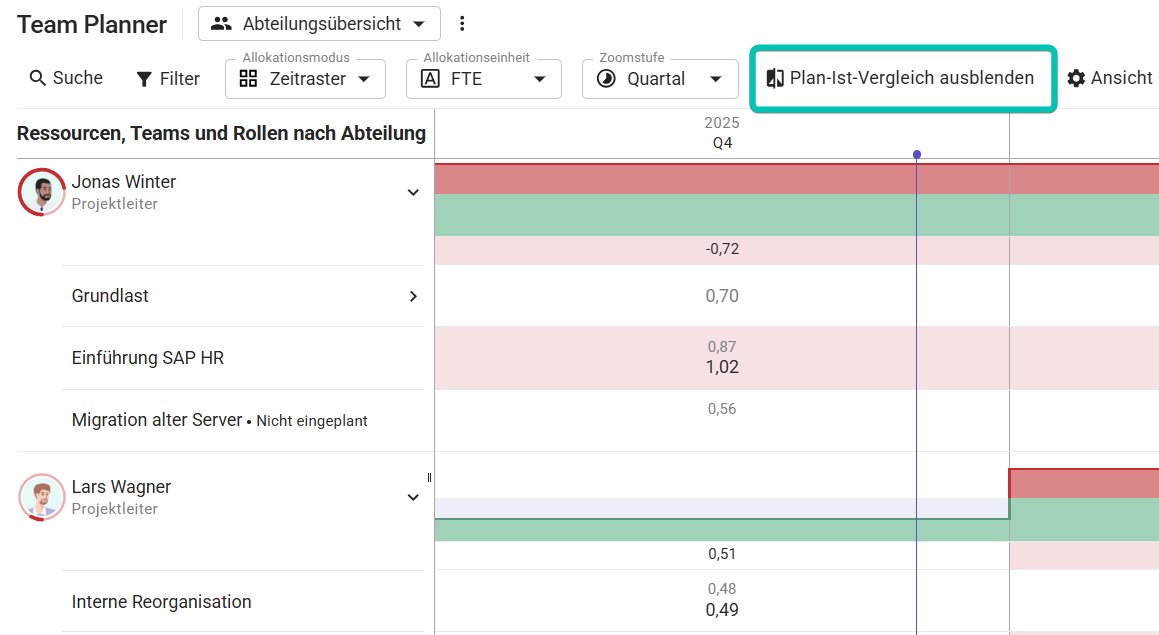
Task: Click Jonas Winter's avatar picture
Action: coord(42,192)
